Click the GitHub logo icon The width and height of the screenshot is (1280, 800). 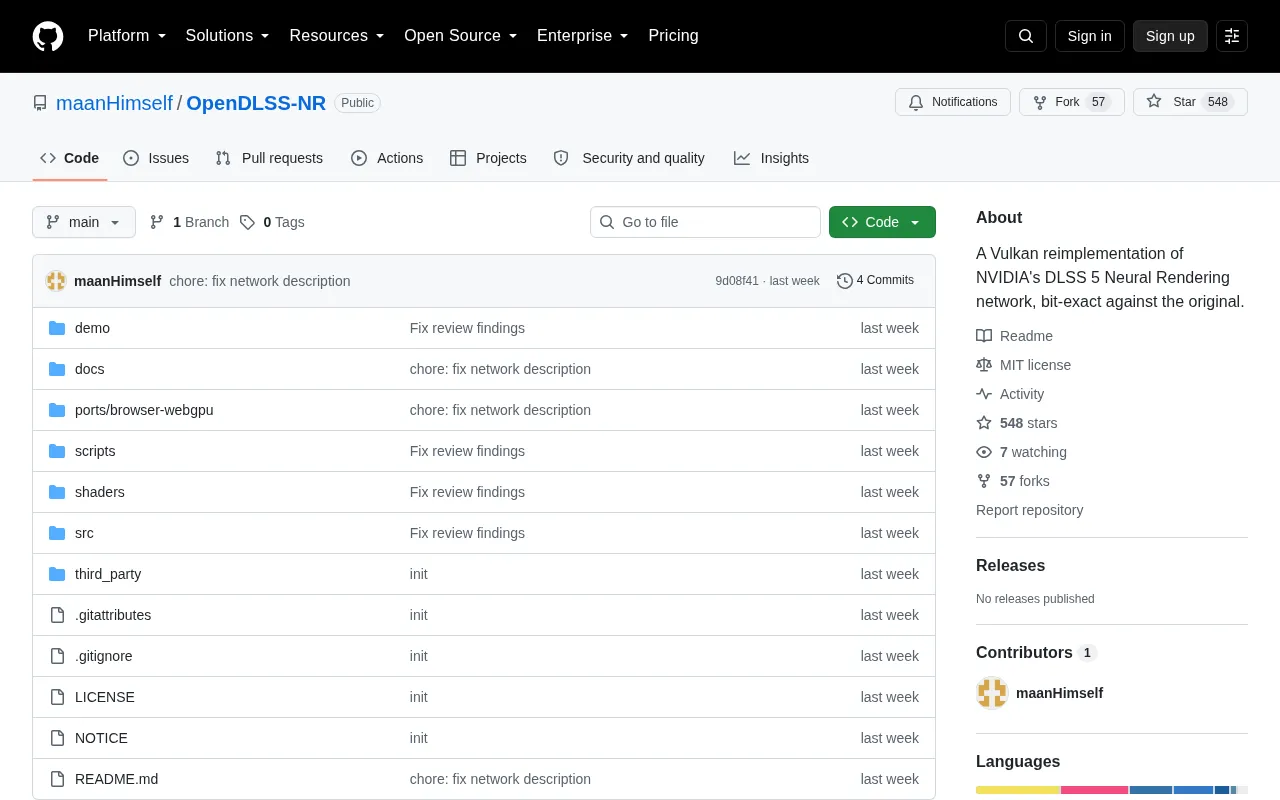[48, 36]
